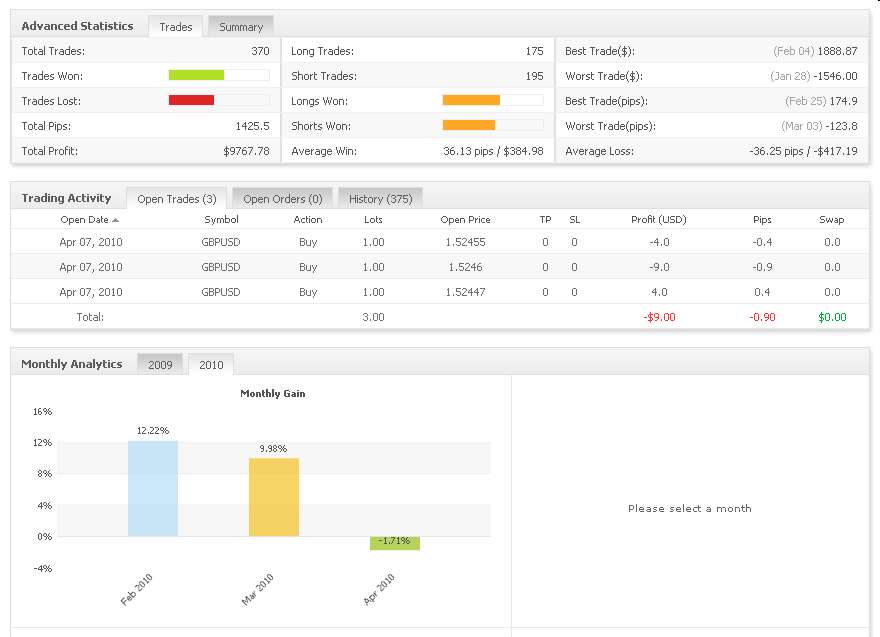The image size is (880, 637).
Task: Click the orange Longs Won bar
Action: point(470,100)
